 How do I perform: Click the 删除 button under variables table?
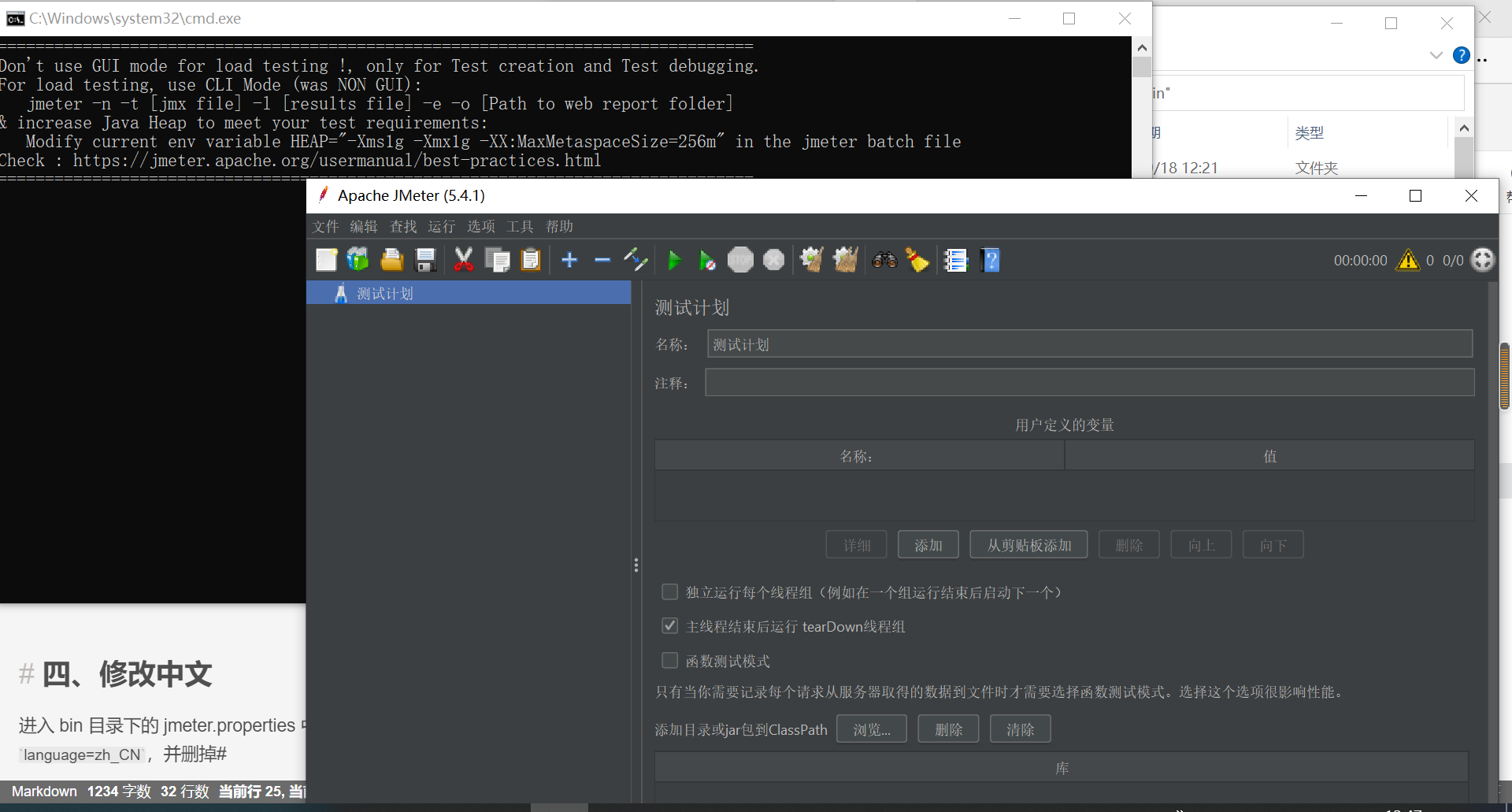pos(1129,545)
